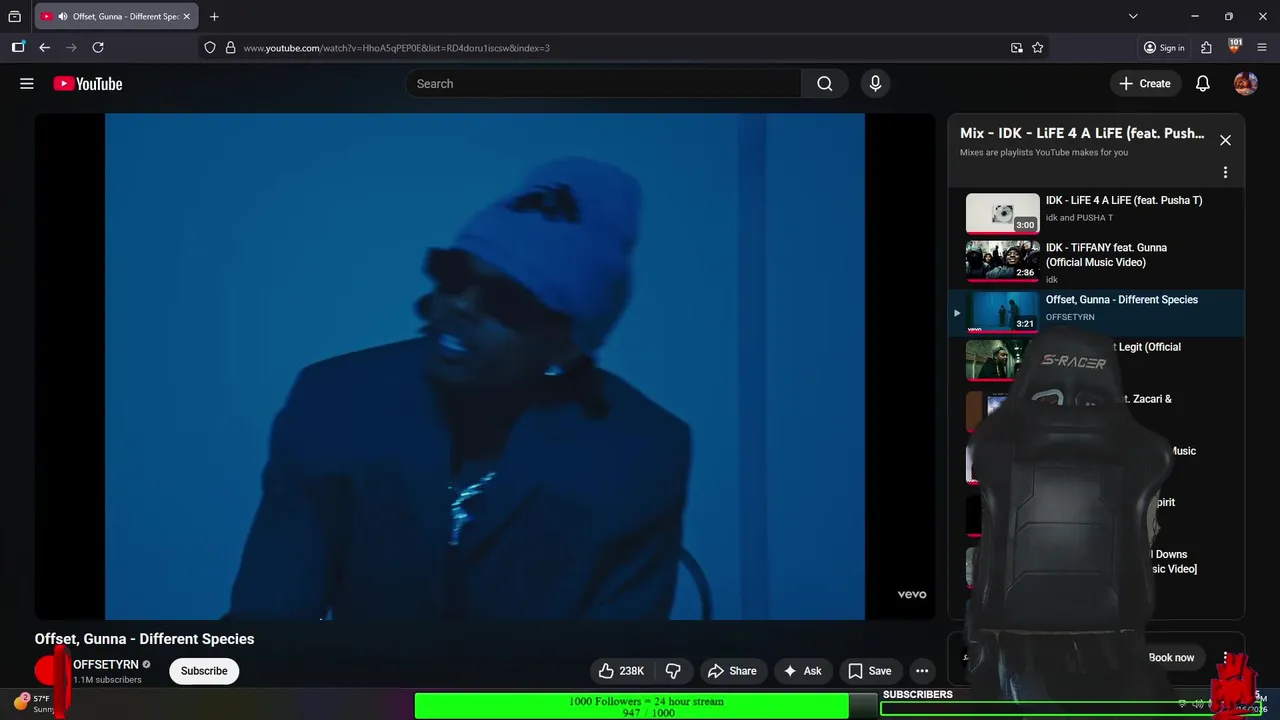
Task: Open a new browser tab
Action: click(x=214, y=16)
